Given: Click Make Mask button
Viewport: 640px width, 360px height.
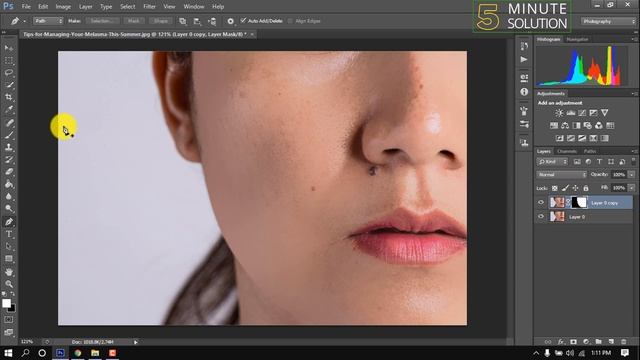Looking at the screenshot, I should point(133,21).
